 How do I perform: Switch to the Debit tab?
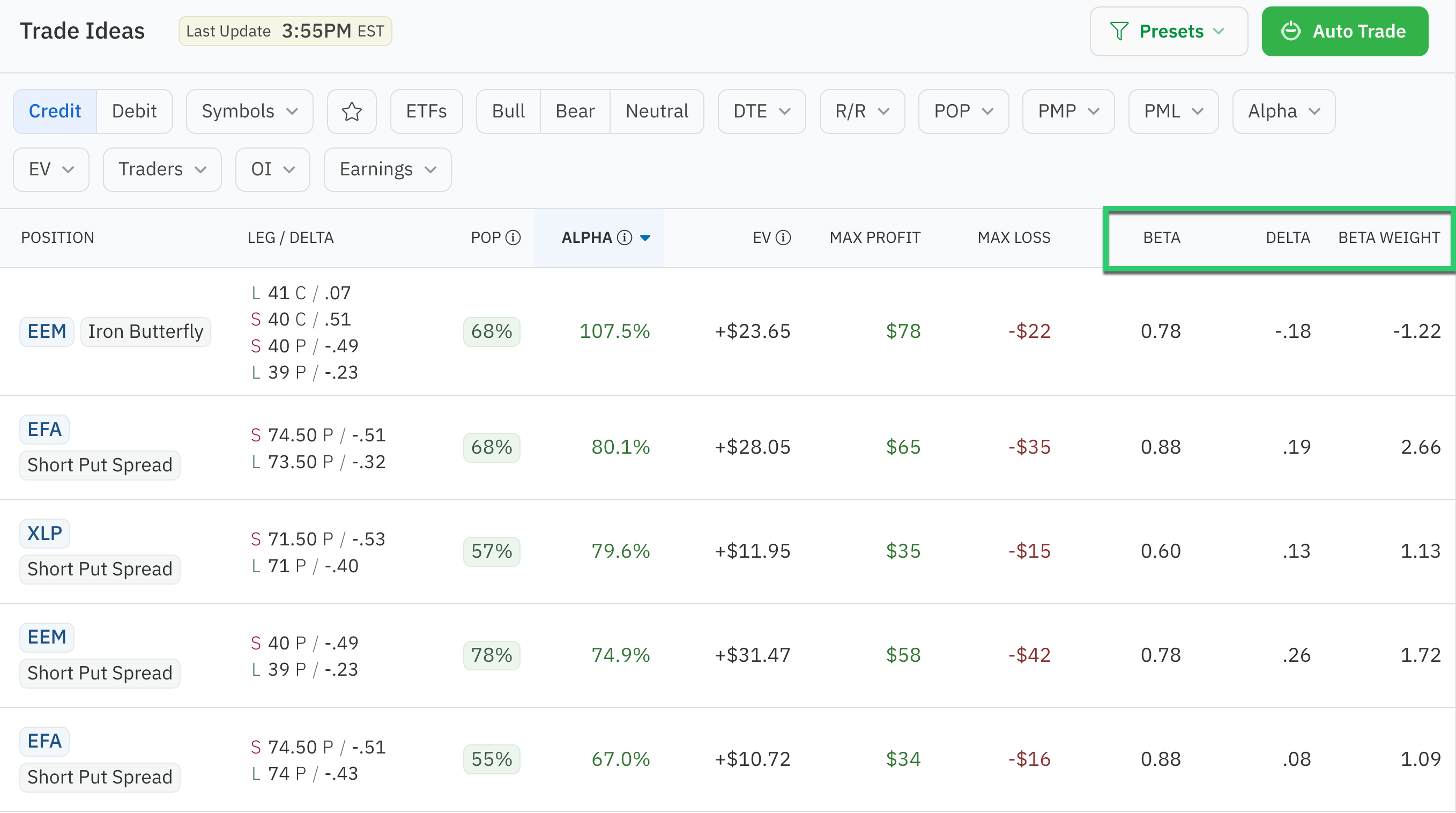pos(134,111)
